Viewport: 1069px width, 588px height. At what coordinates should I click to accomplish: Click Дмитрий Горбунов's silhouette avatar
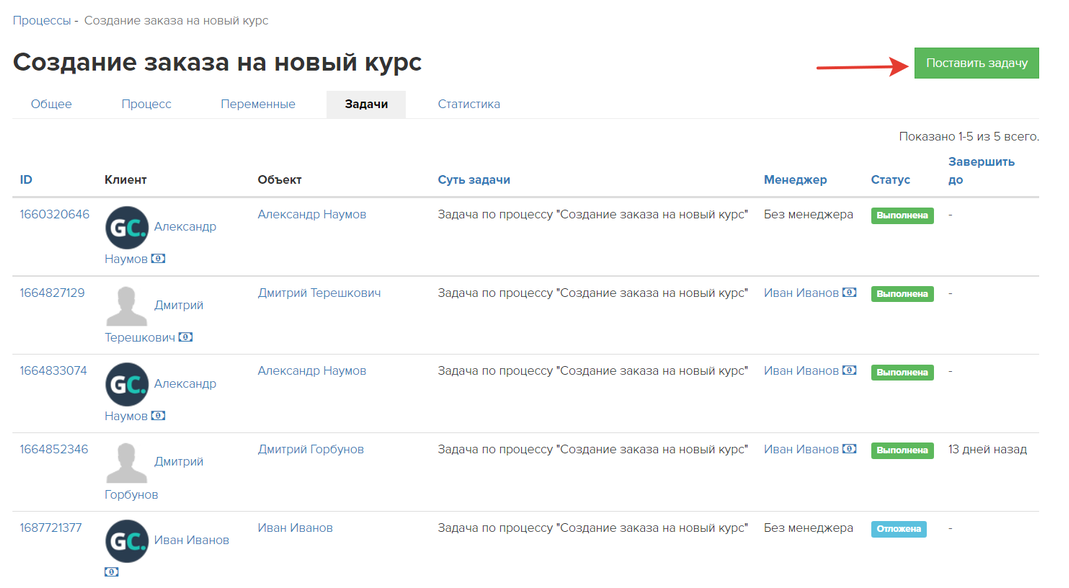point(127,463)
